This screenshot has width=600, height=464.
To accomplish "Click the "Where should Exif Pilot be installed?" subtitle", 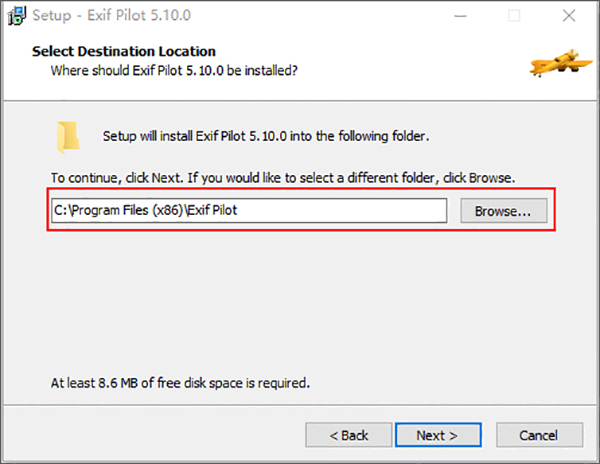I will (175, 70).
